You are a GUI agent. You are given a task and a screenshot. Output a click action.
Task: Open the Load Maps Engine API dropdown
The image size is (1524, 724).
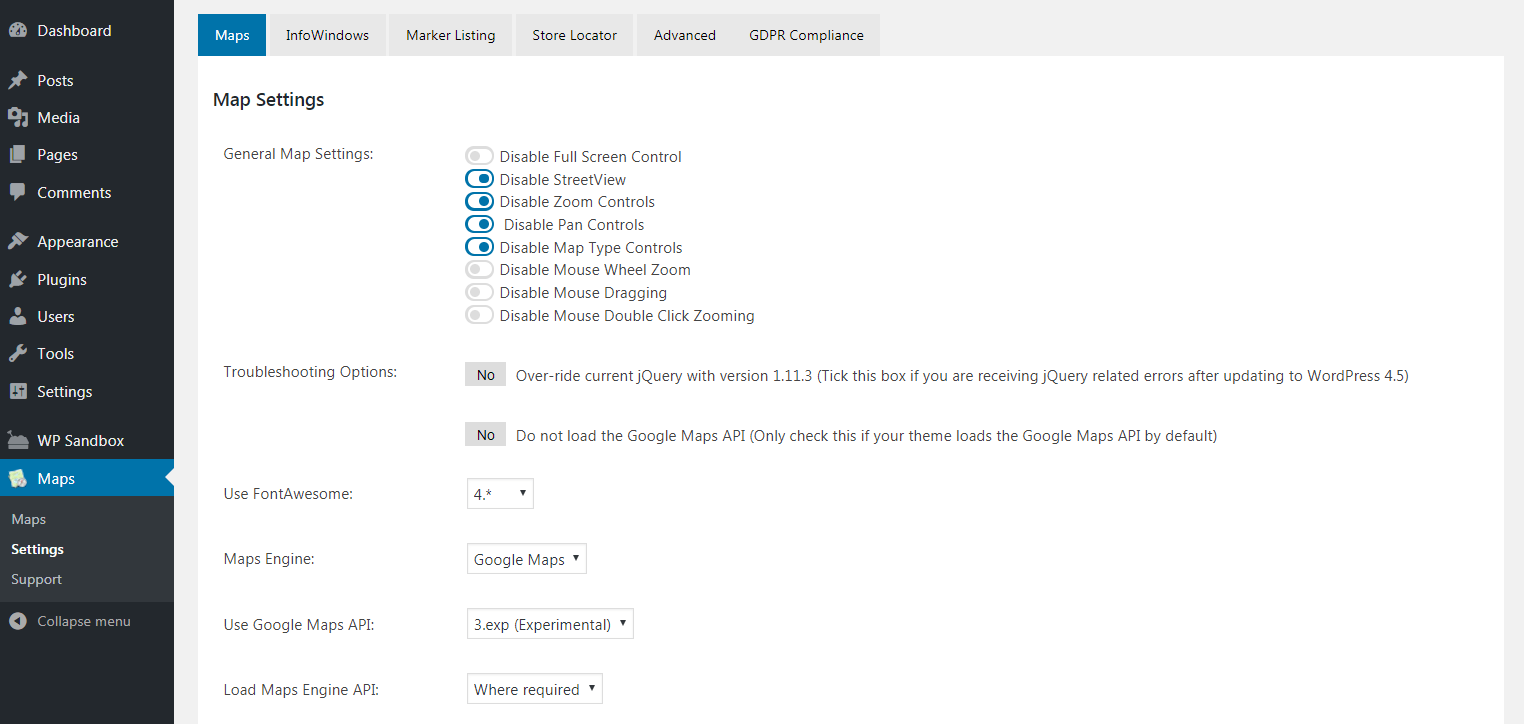click(535, 689)
